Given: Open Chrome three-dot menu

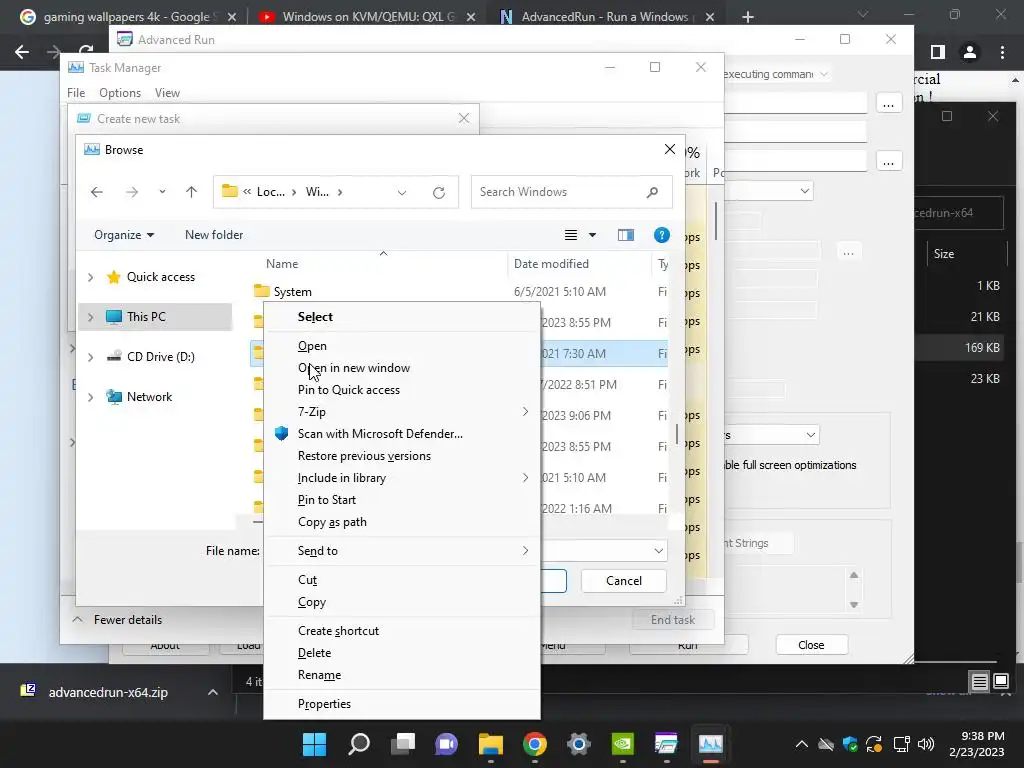Looking at the screenshot, I should pos(1002,52).
